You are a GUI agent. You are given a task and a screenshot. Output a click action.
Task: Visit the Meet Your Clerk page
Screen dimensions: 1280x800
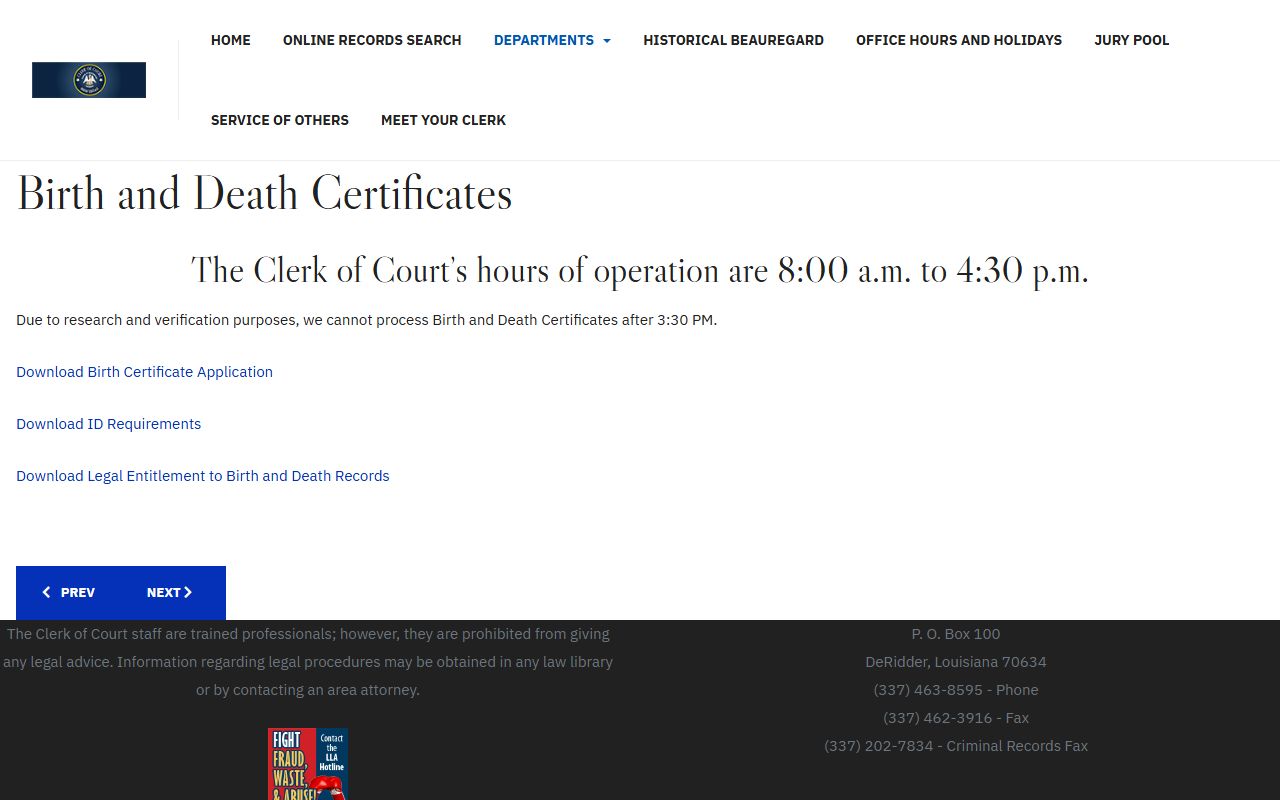coord(443,120)
